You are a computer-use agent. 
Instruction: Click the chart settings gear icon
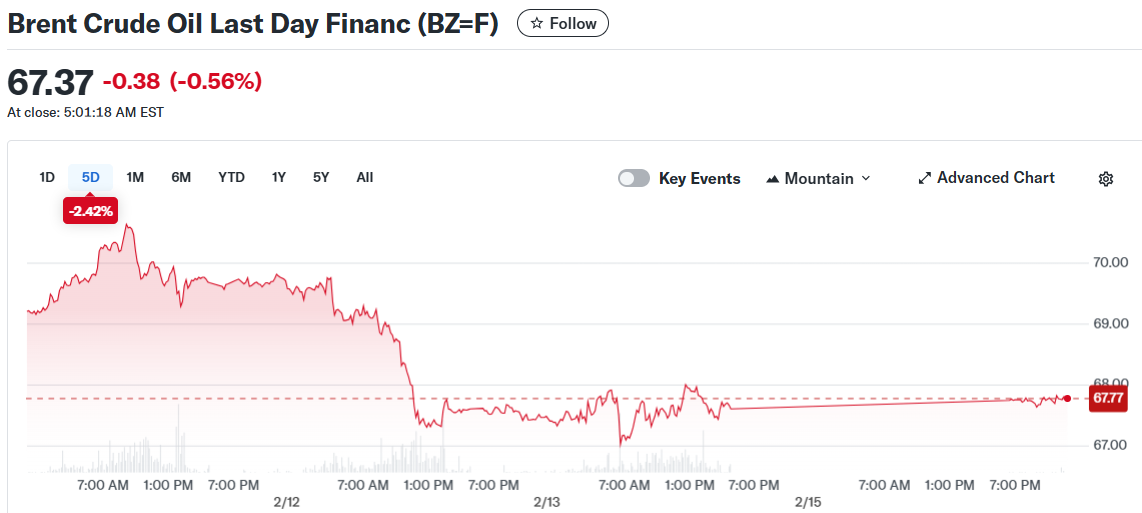[1105, 179]
